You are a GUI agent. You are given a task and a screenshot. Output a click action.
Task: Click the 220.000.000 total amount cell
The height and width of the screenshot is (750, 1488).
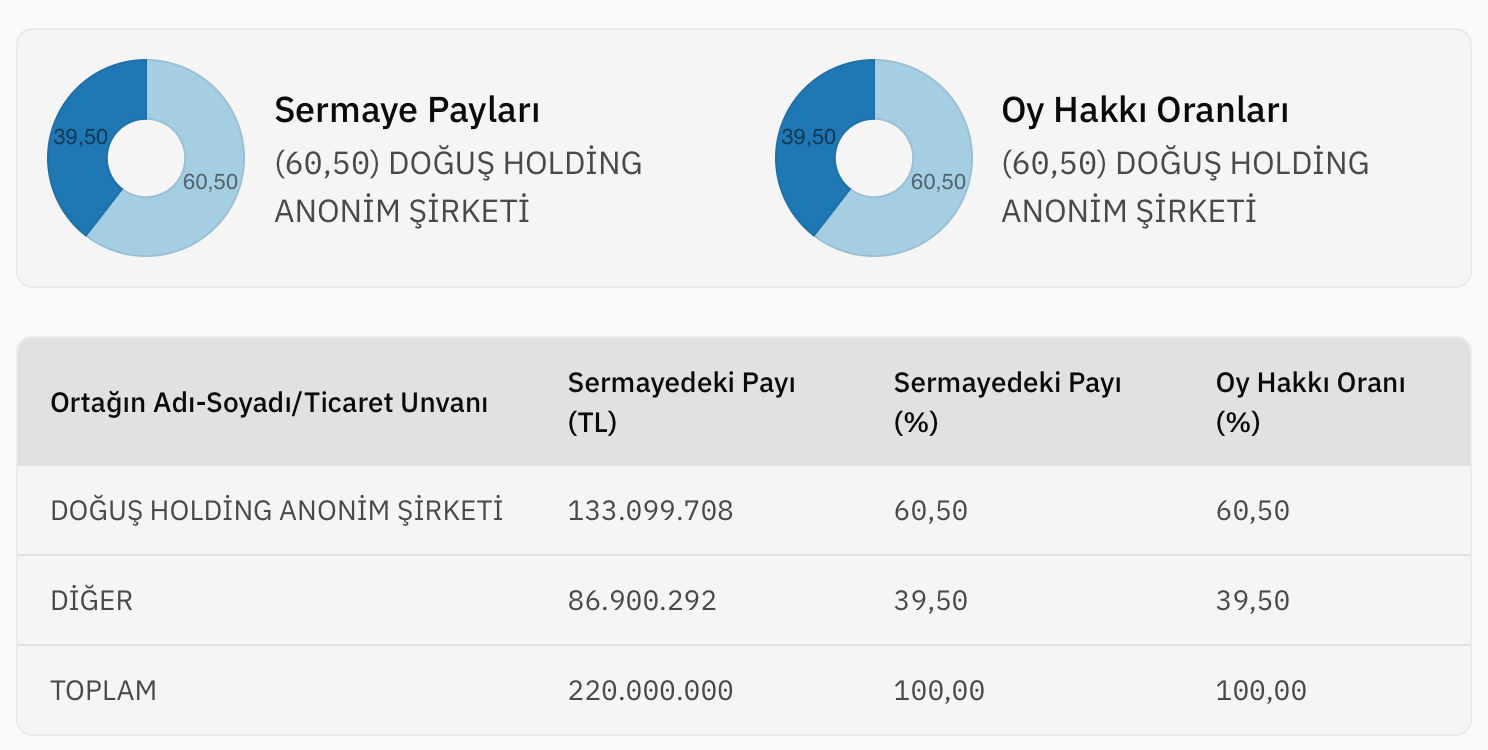point(650,691)
